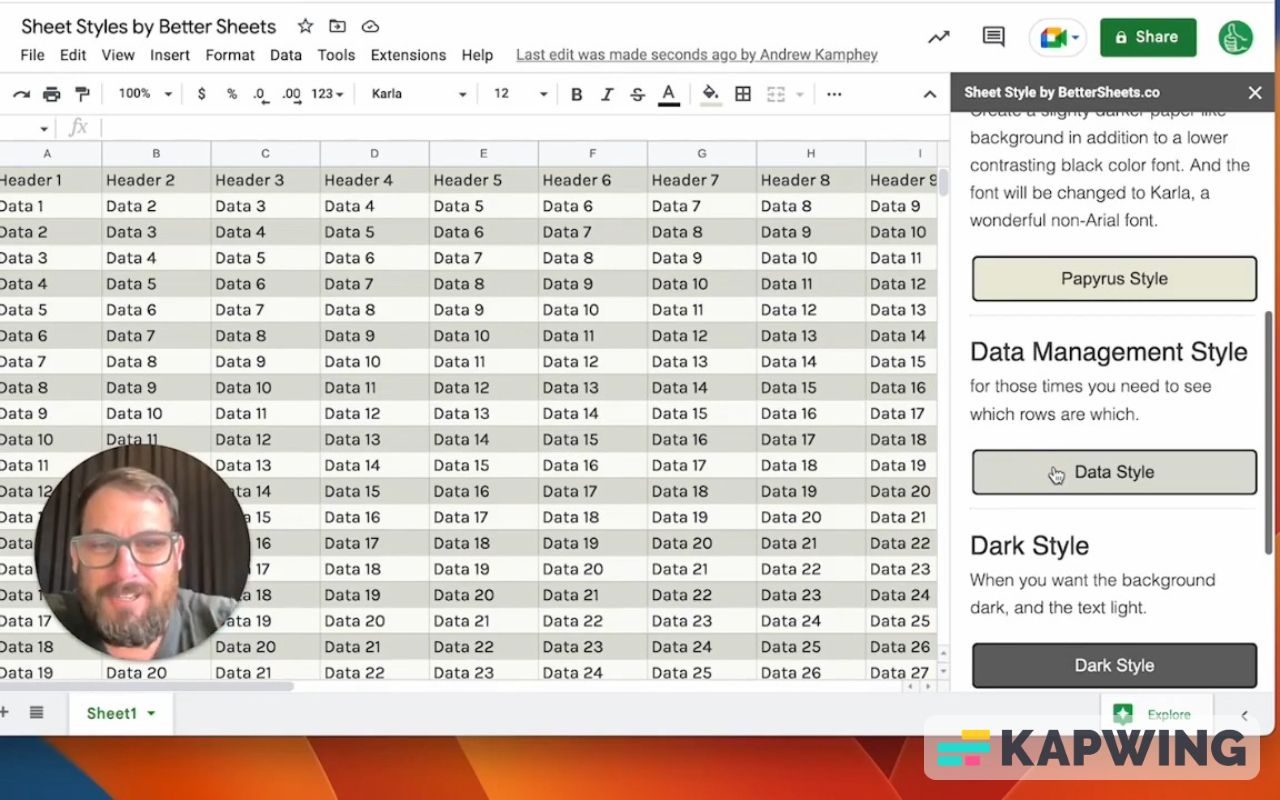Viewport: 1280px width, 800px height.
Task: Open the Sheet1 tab menu arrow
Action: 151,713
